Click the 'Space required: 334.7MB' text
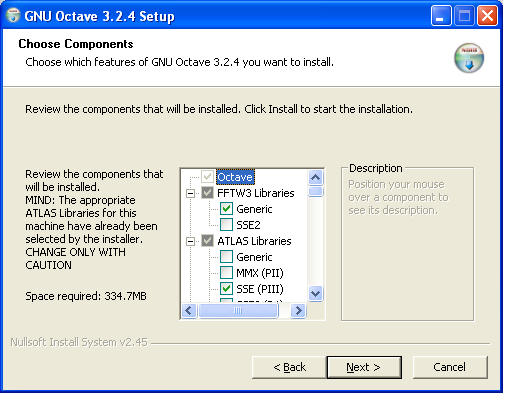The image size is (512, 393). pyautogui.click(x=86, y=296)
